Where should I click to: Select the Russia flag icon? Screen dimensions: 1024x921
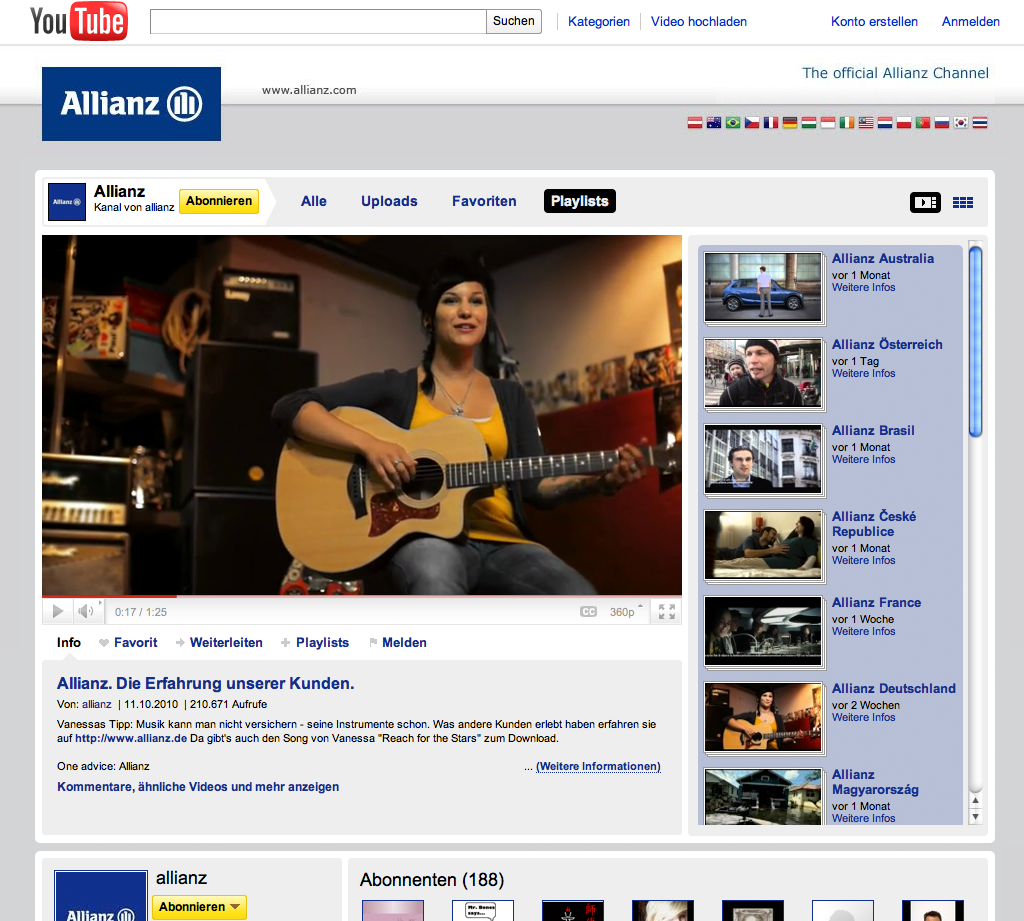tap(942, 123)
